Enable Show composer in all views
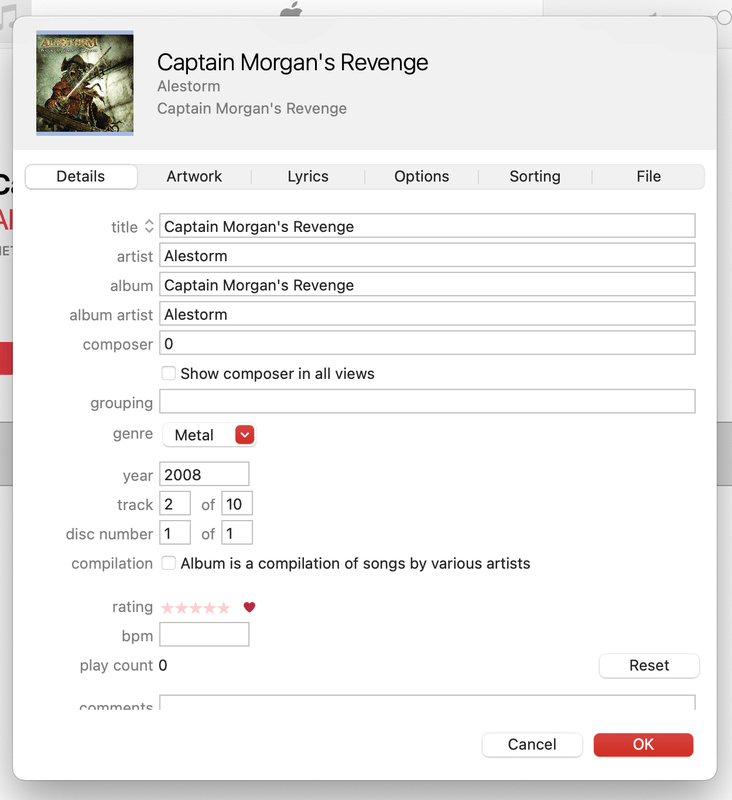 click(169, 374)
